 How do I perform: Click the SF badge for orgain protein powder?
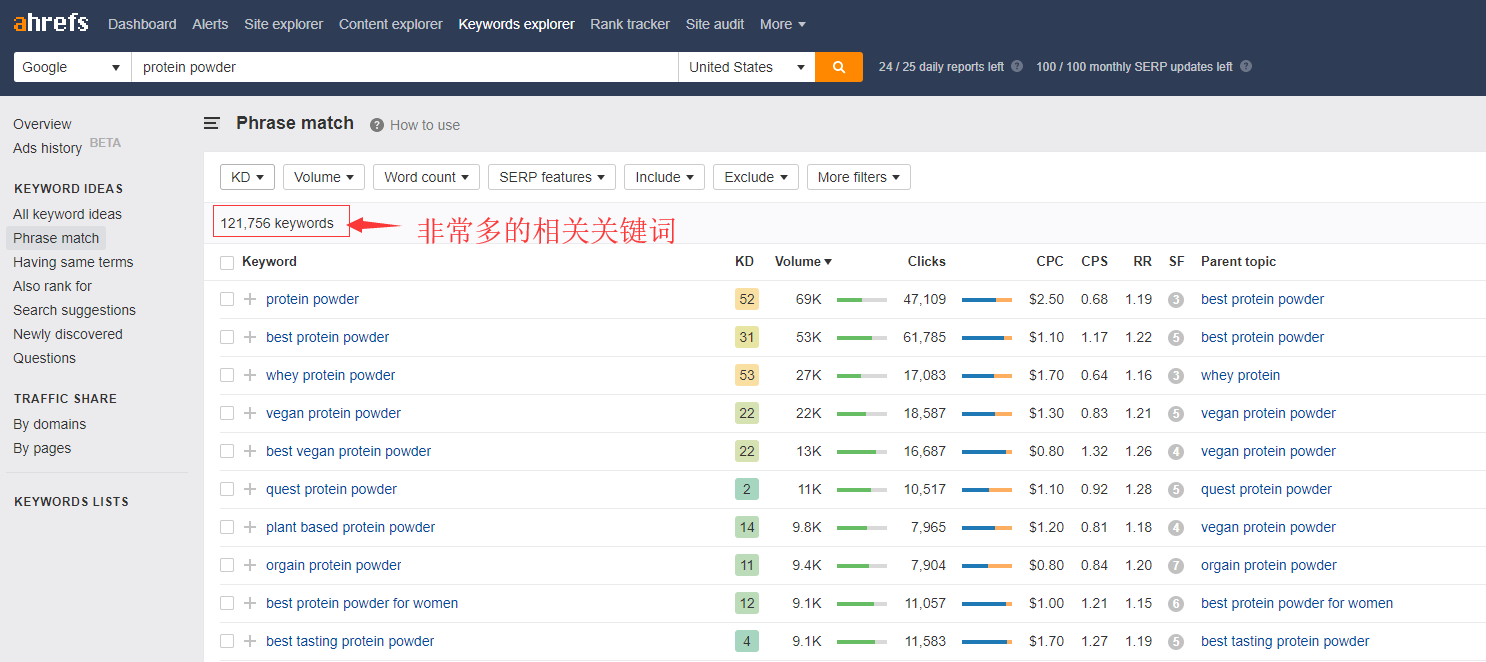coord(1176,566)
